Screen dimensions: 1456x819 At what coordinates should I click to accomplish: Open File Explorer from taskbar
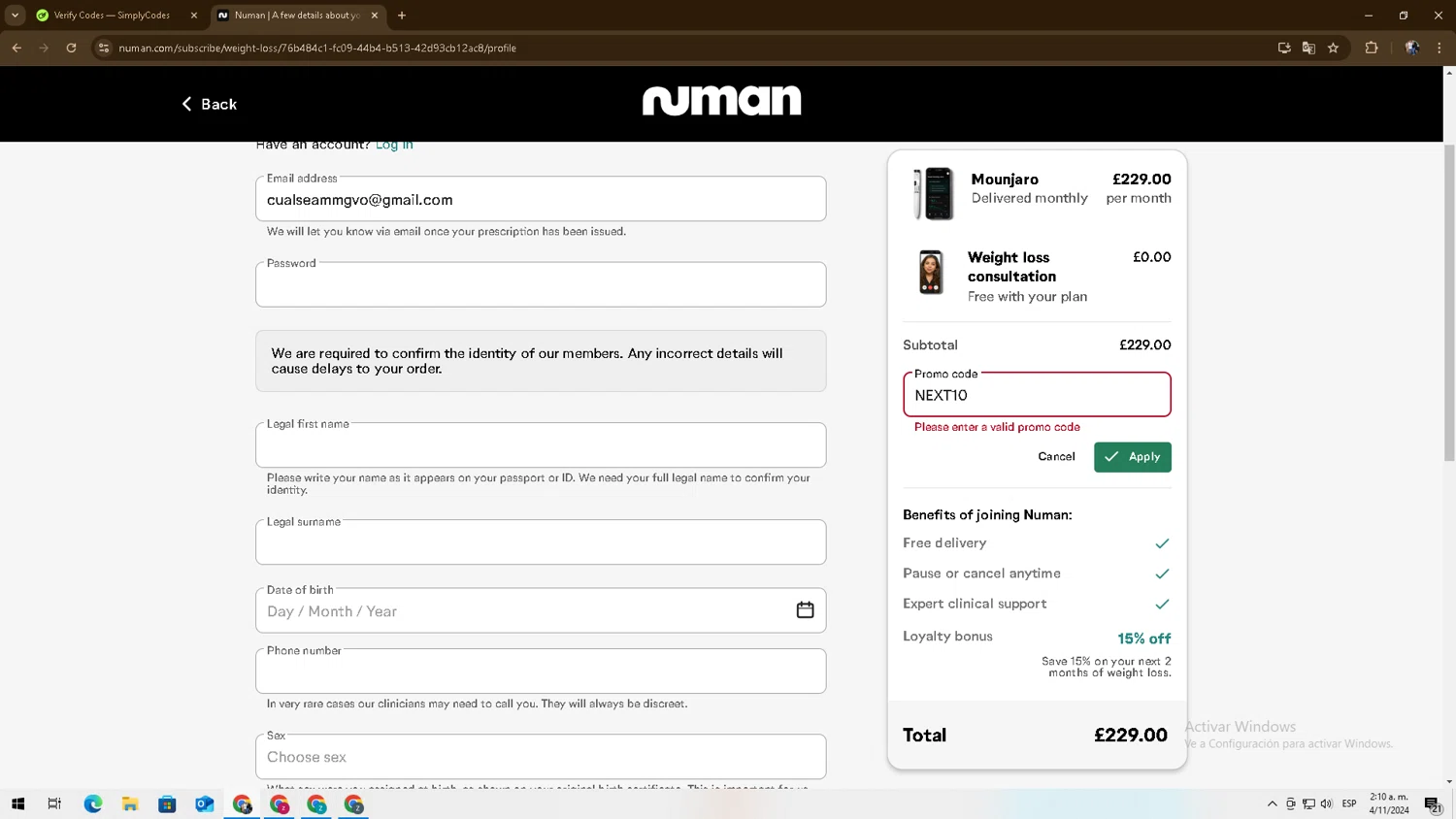click(130, 803)
